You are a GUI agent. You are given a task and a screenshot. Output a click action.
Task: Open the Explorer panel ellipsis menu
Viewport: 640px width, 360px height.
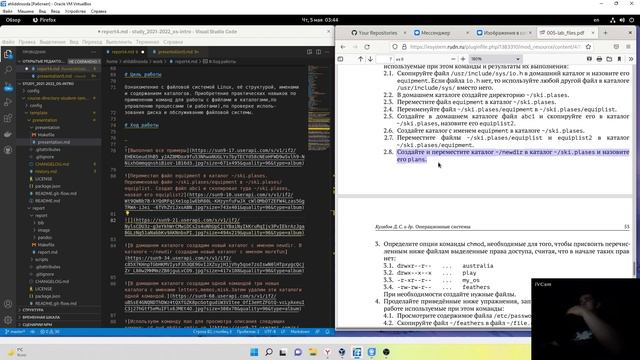(x=93, y=52)
